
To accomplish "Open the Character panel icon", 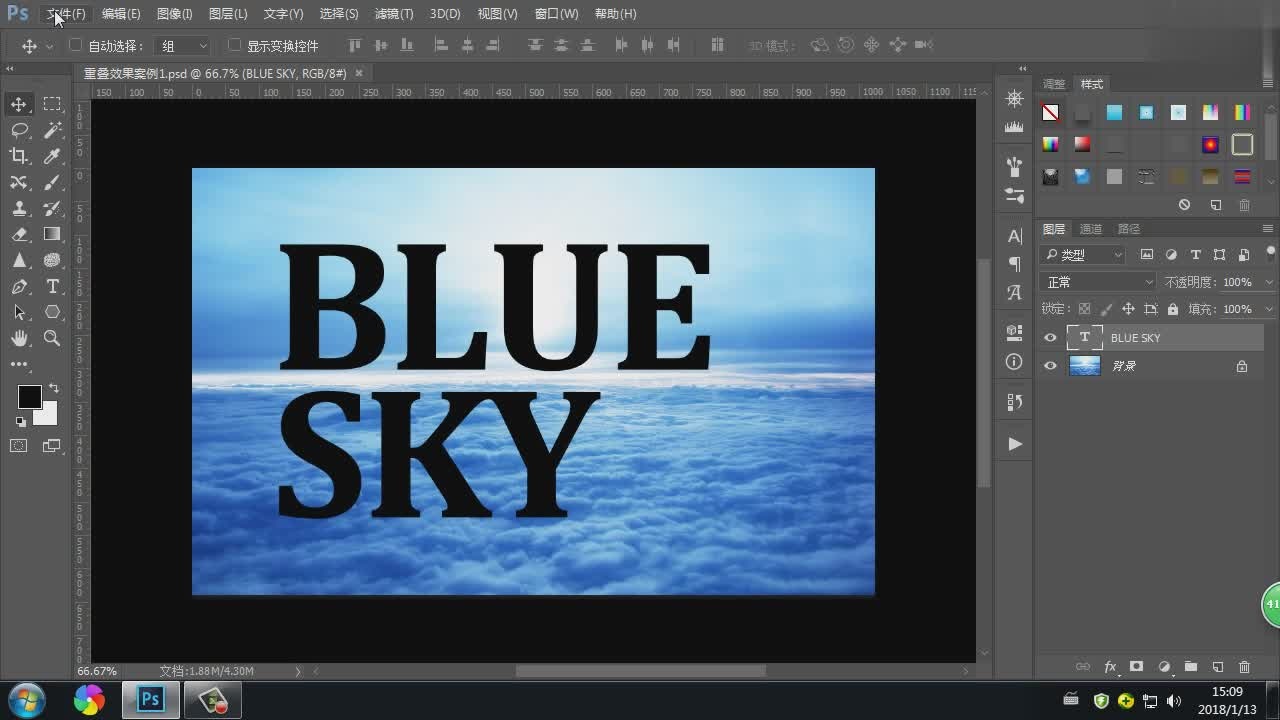I will [x=1014, y=236].
